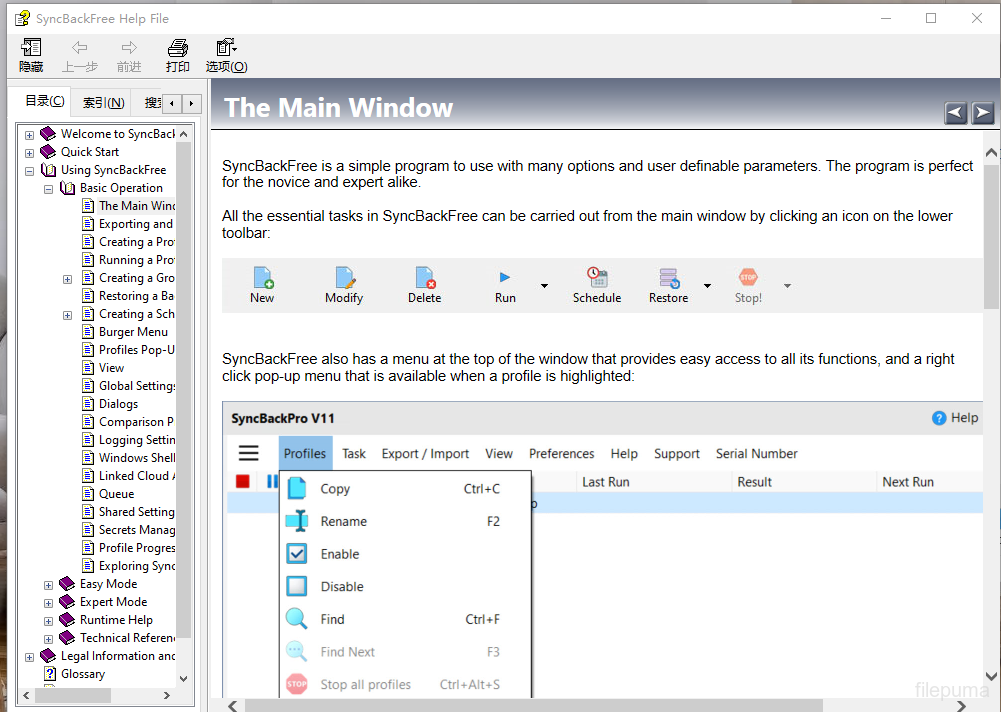Click the Restore icon
This screenshot has width=1001, height=712.
pyautogui.click(x=669, y=278)
